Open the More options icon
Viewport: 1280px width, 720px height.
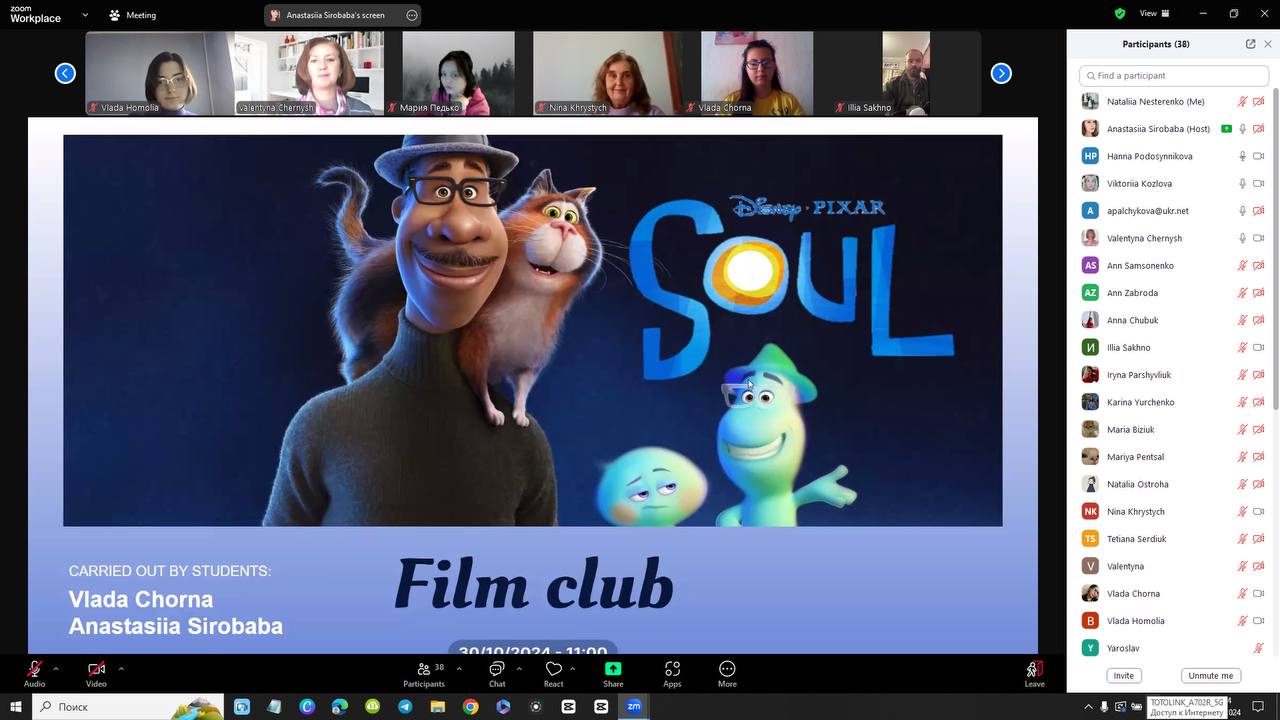point(727,670)
